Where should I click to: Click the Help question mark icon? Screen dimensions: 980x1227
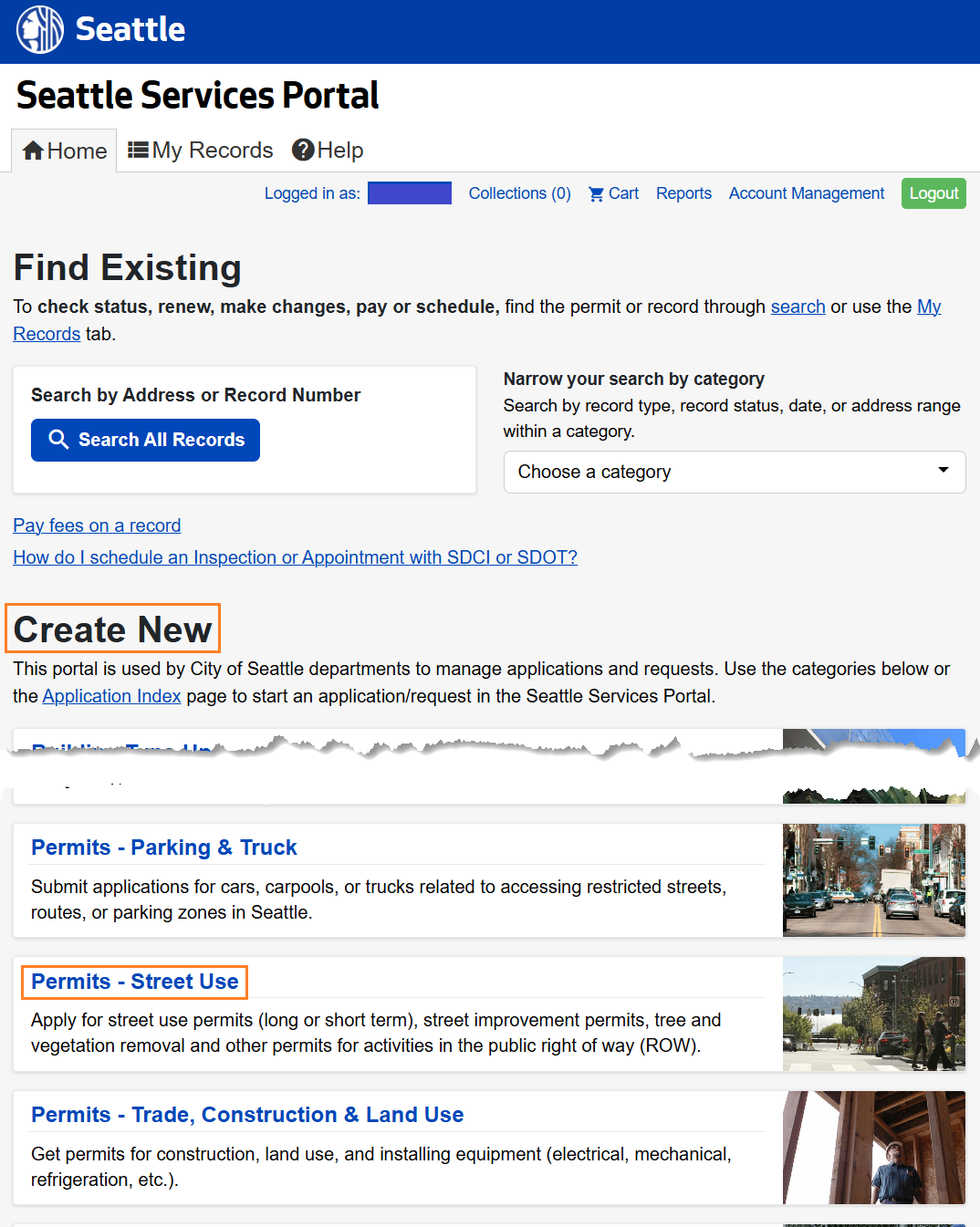click(303, 150)
